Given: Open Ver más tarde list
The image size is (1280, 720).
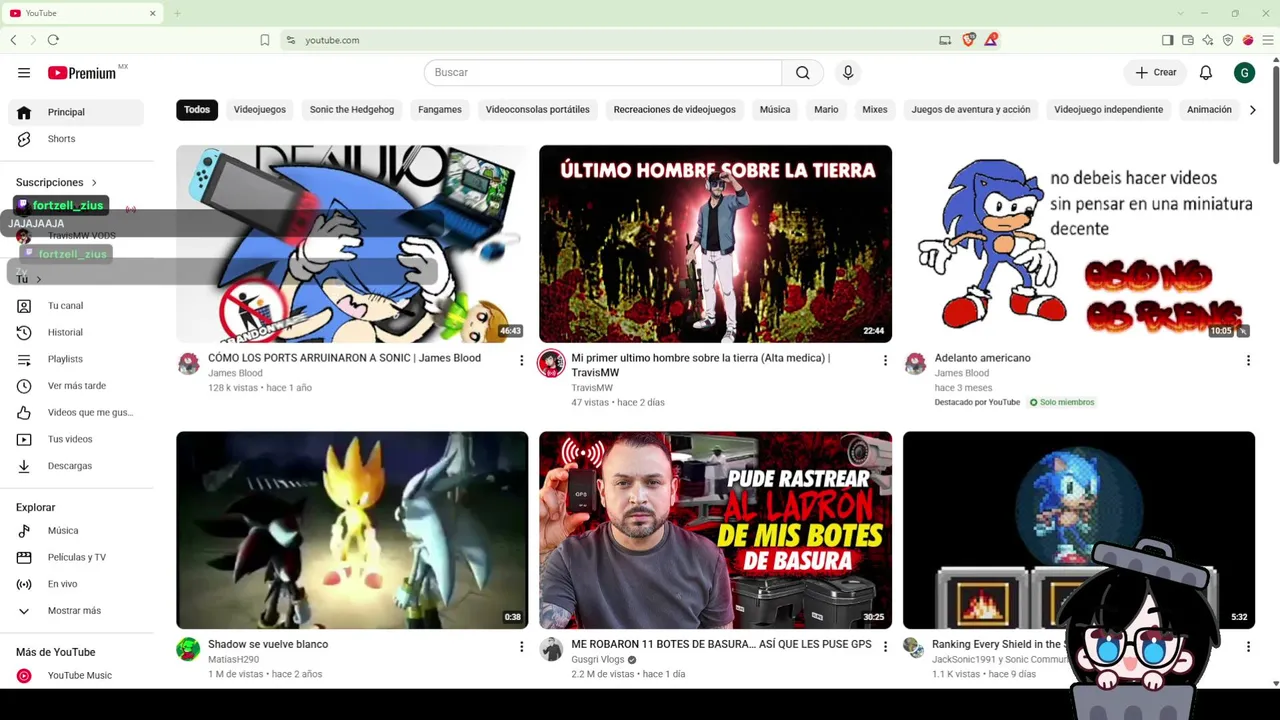Looking at the screenshot, I should tap(76, 386).
